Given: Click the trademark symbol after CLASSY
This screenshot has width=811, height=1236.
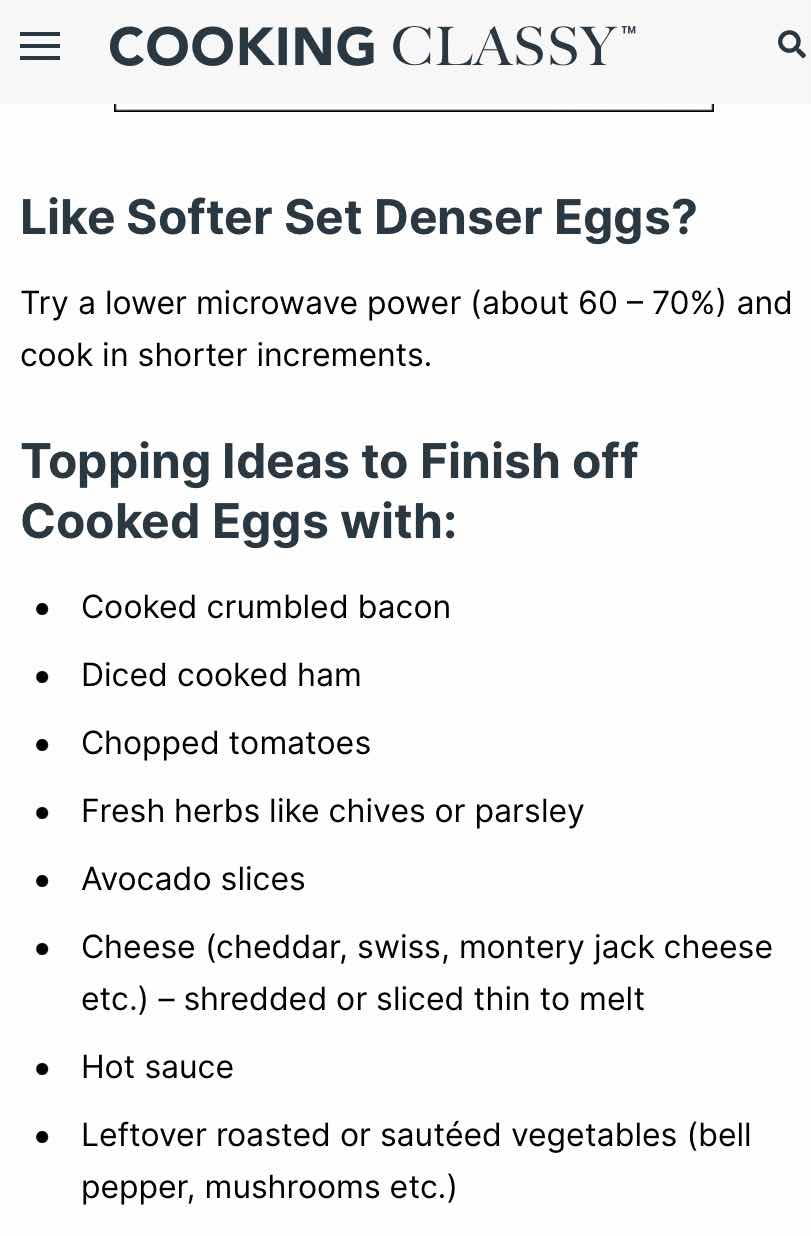Looking at the screenshot, I should pos(628,31).
